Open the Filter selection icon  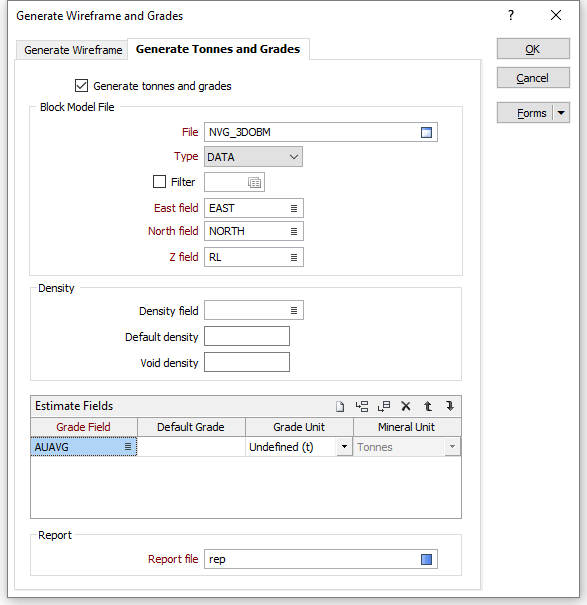coord(254,183)
